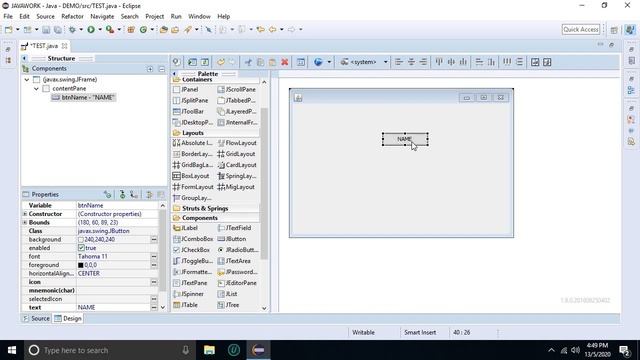640x360 pixels.
Task: Open the Navigate menu
Action: tap(102, 16)
